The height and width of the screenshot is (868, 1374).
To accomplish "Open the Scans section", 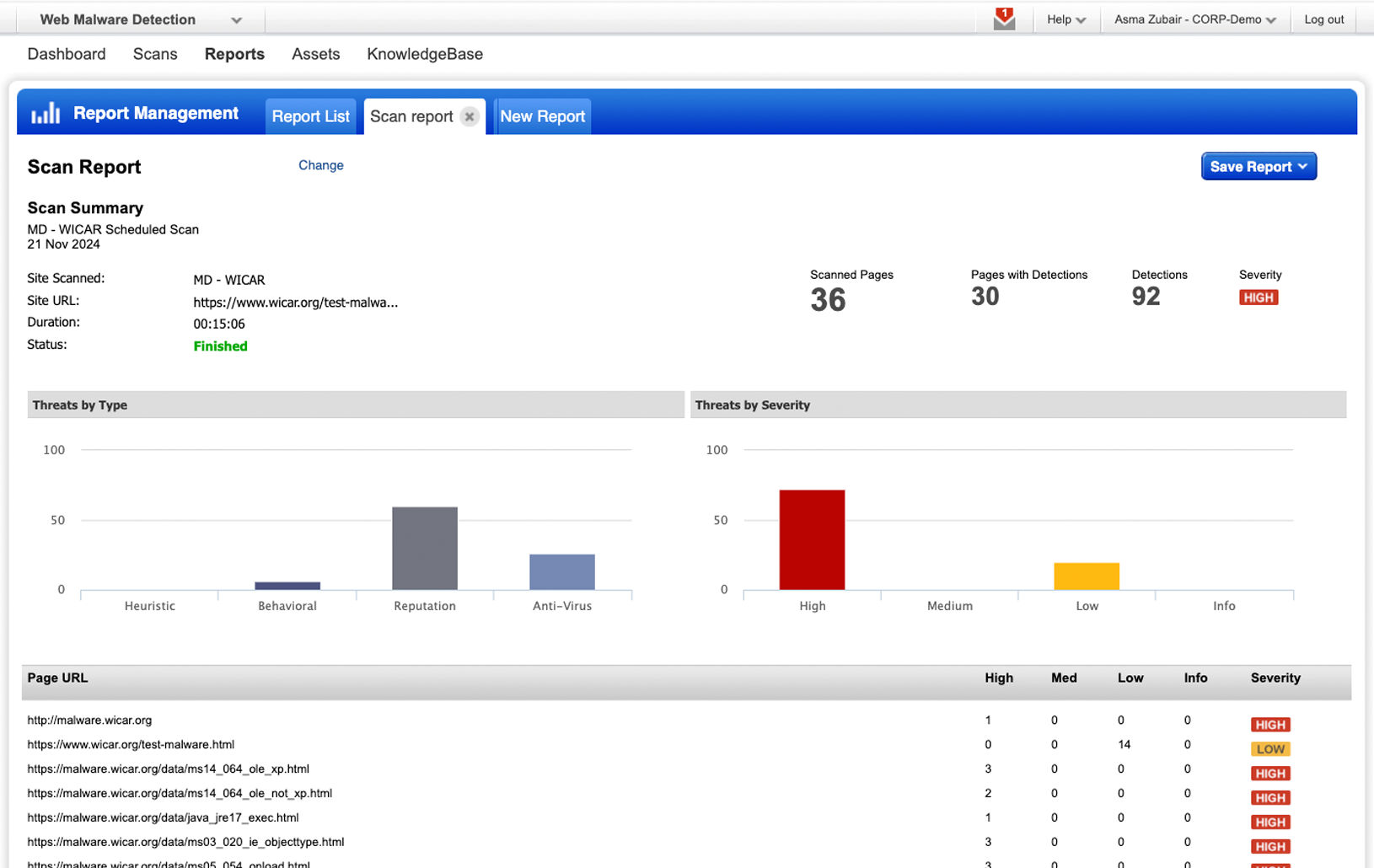I will (155, 54).
